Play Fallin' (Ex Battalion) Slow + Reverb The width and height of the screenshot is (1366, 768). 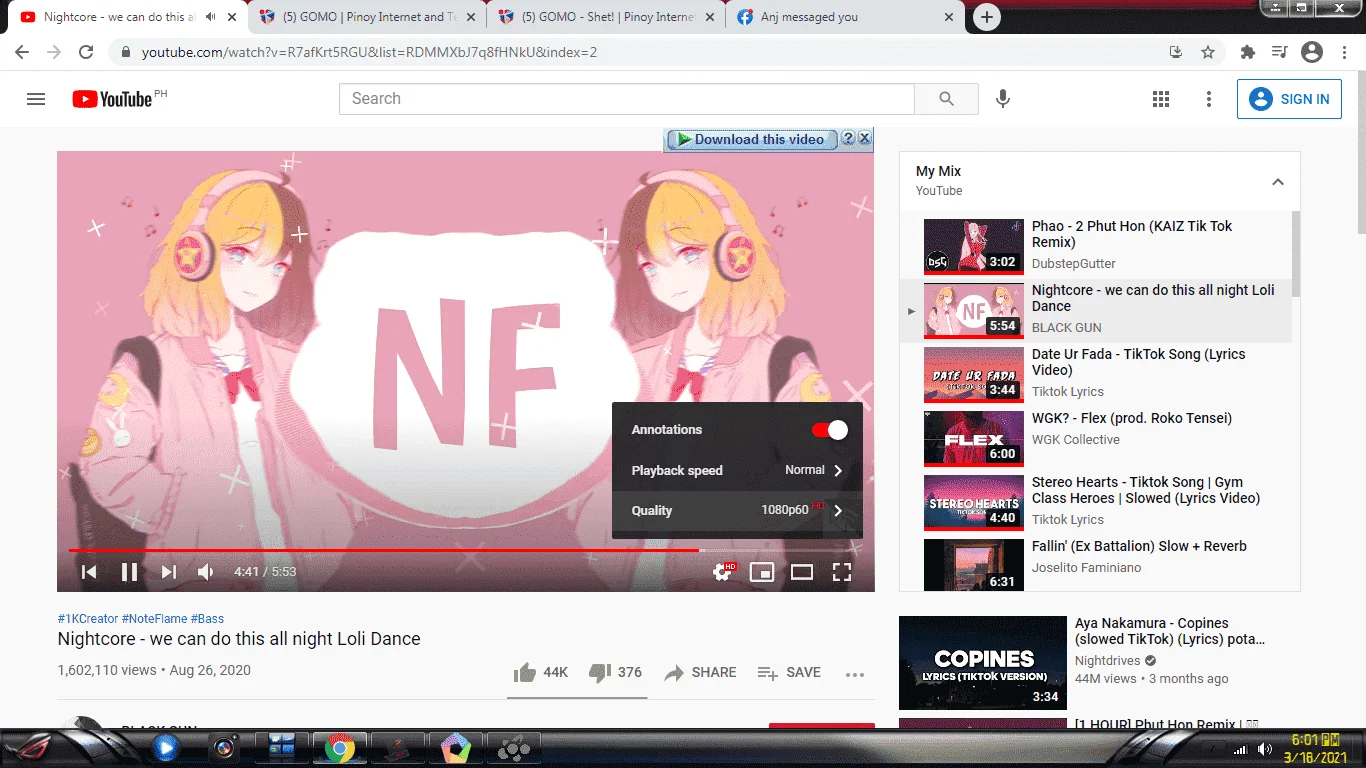1096,565
